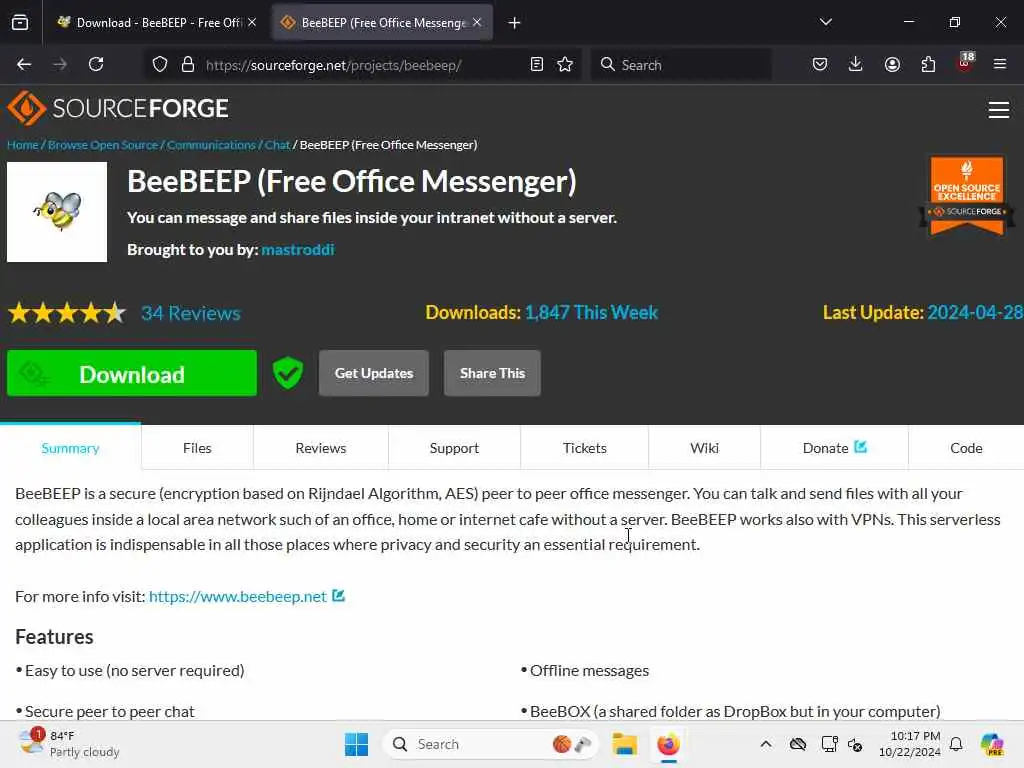Click extension icon with 18 badge

click(x=965, y=63)
